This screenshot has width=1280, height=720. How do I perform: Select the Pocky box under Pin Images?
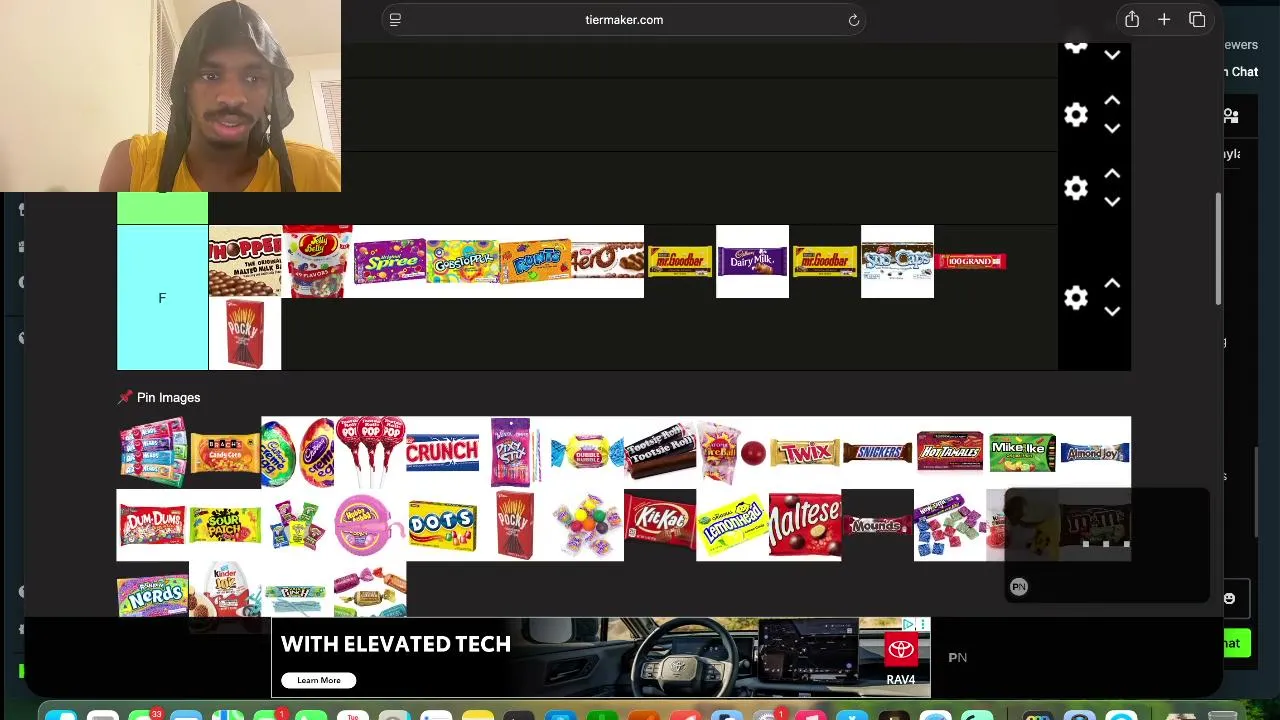click(515, 525)
